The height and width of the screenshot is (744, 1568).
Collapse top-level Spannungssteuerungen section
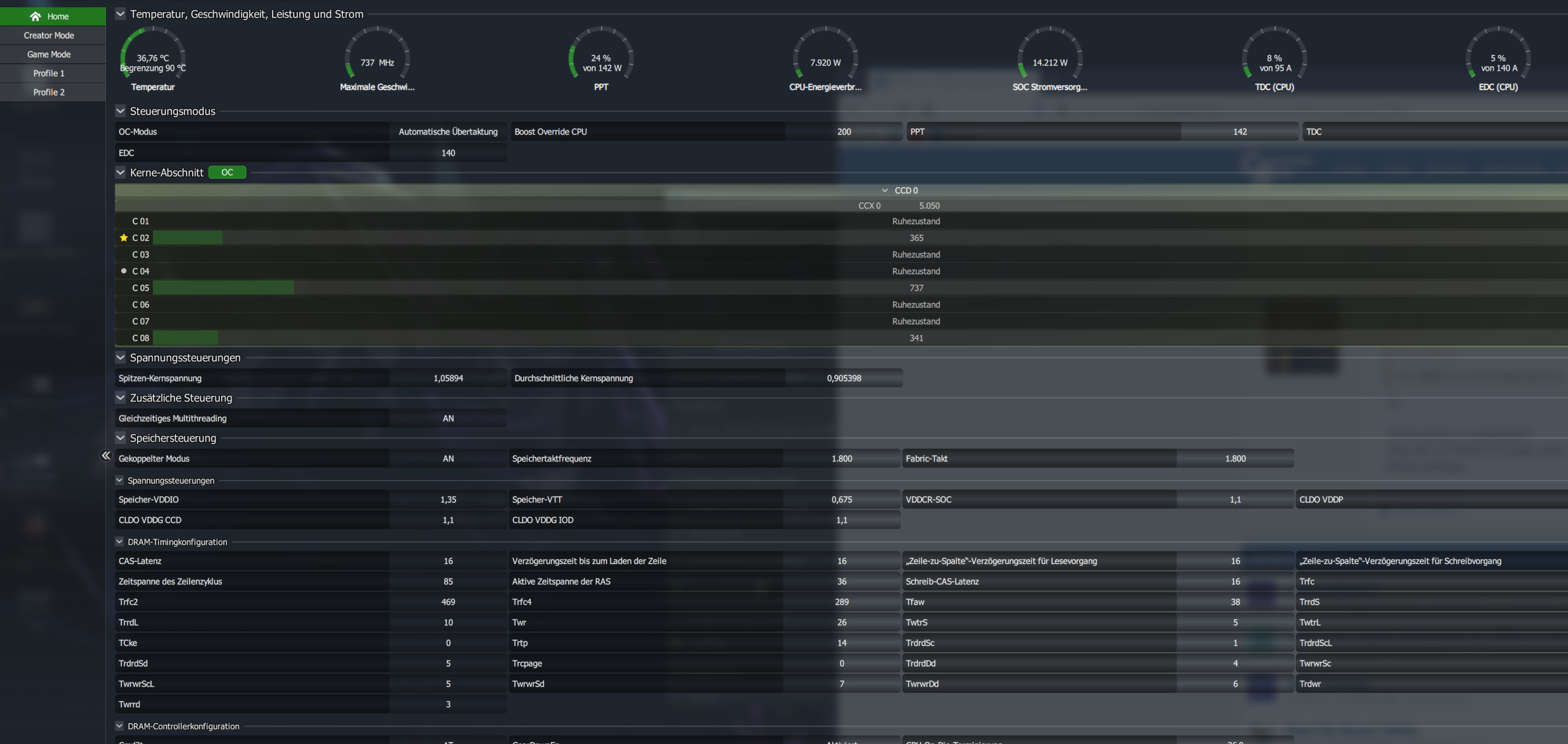pyautogui.click(x=120, y=357)
